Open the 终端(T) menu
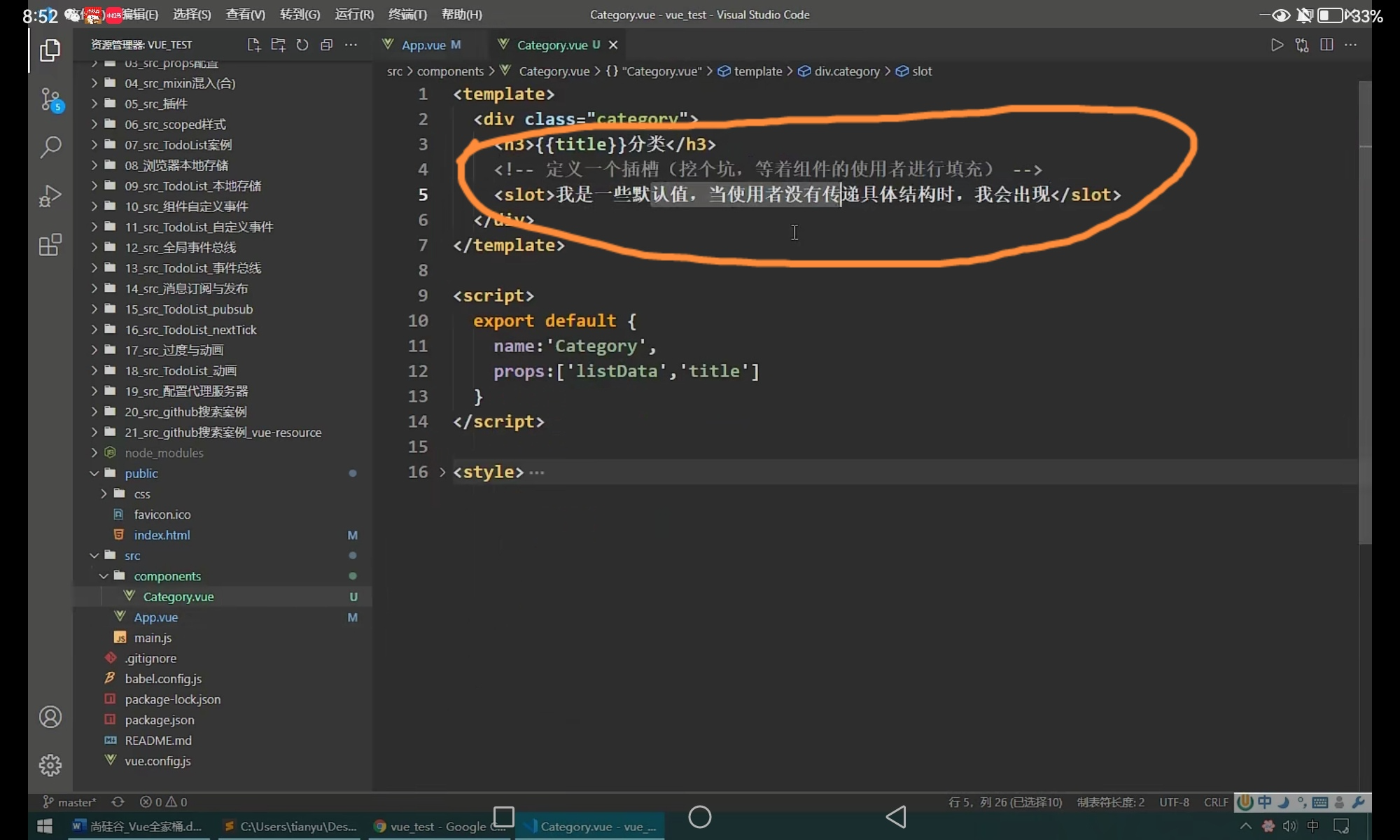The width and height of the screenshot is (1400, 840). point(407,15)
